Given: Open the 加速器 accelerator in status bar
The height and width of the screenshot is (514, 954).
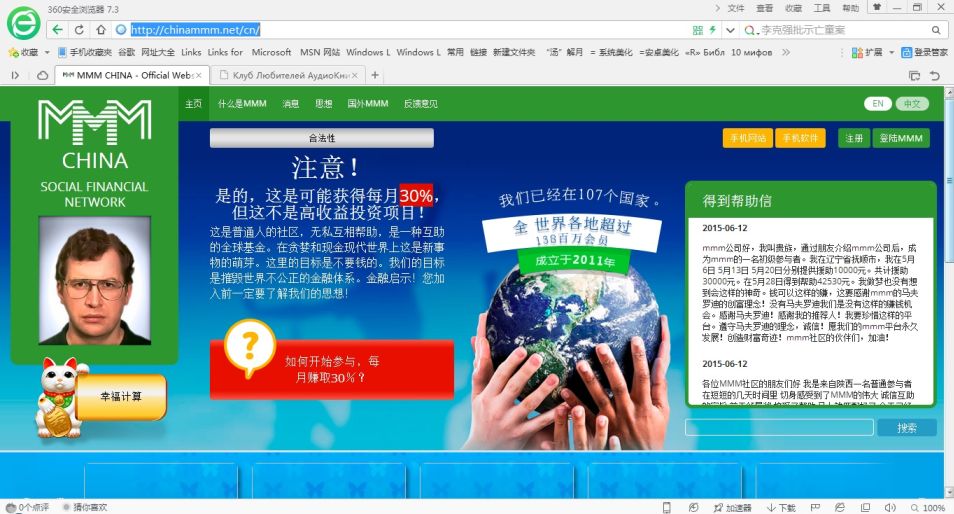Looking at the screenshot, I should coord(733,507).
